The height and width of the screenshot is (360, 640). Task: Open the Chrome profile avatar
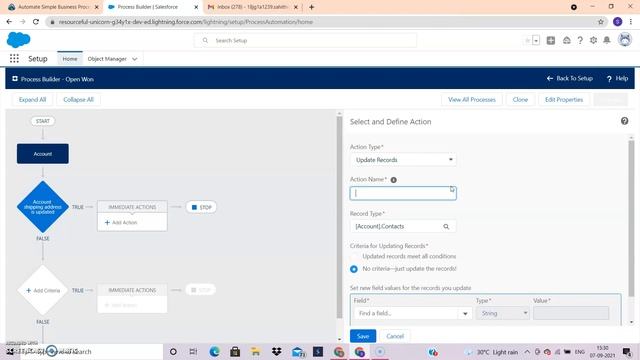point(618,22)
